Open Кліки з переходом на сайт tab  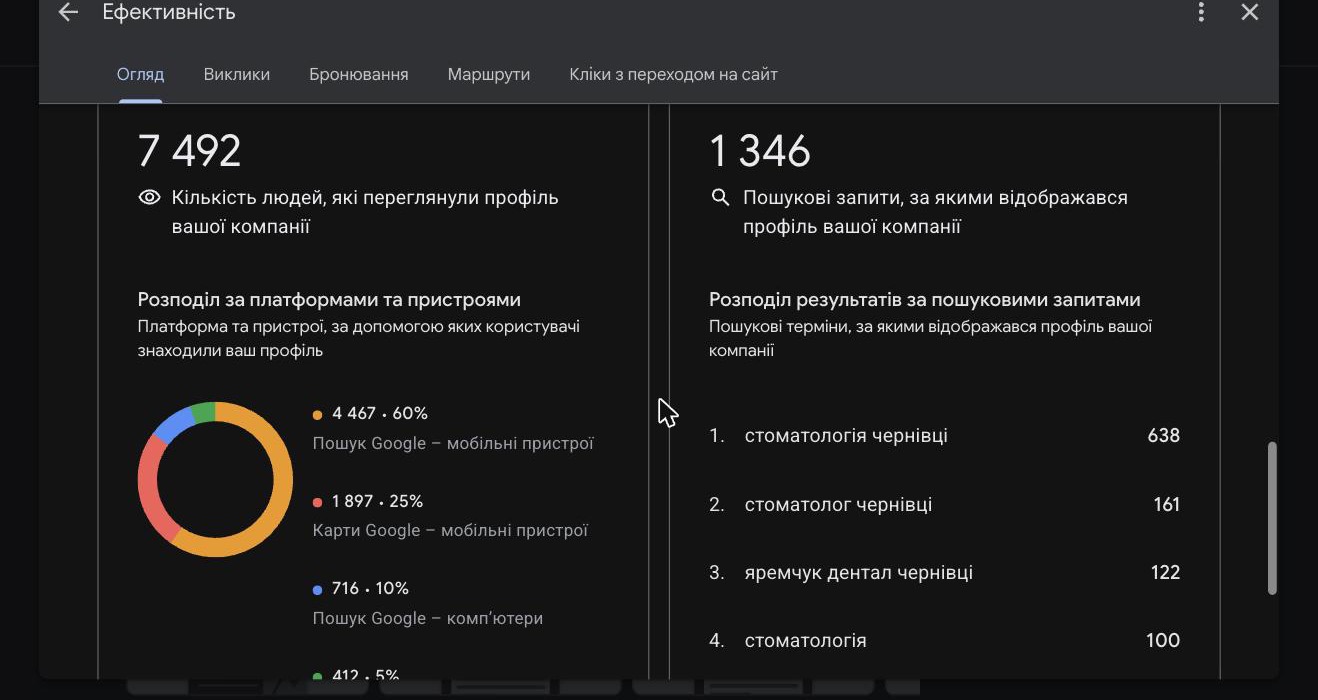pyautogui.click(x=673, y=75)
